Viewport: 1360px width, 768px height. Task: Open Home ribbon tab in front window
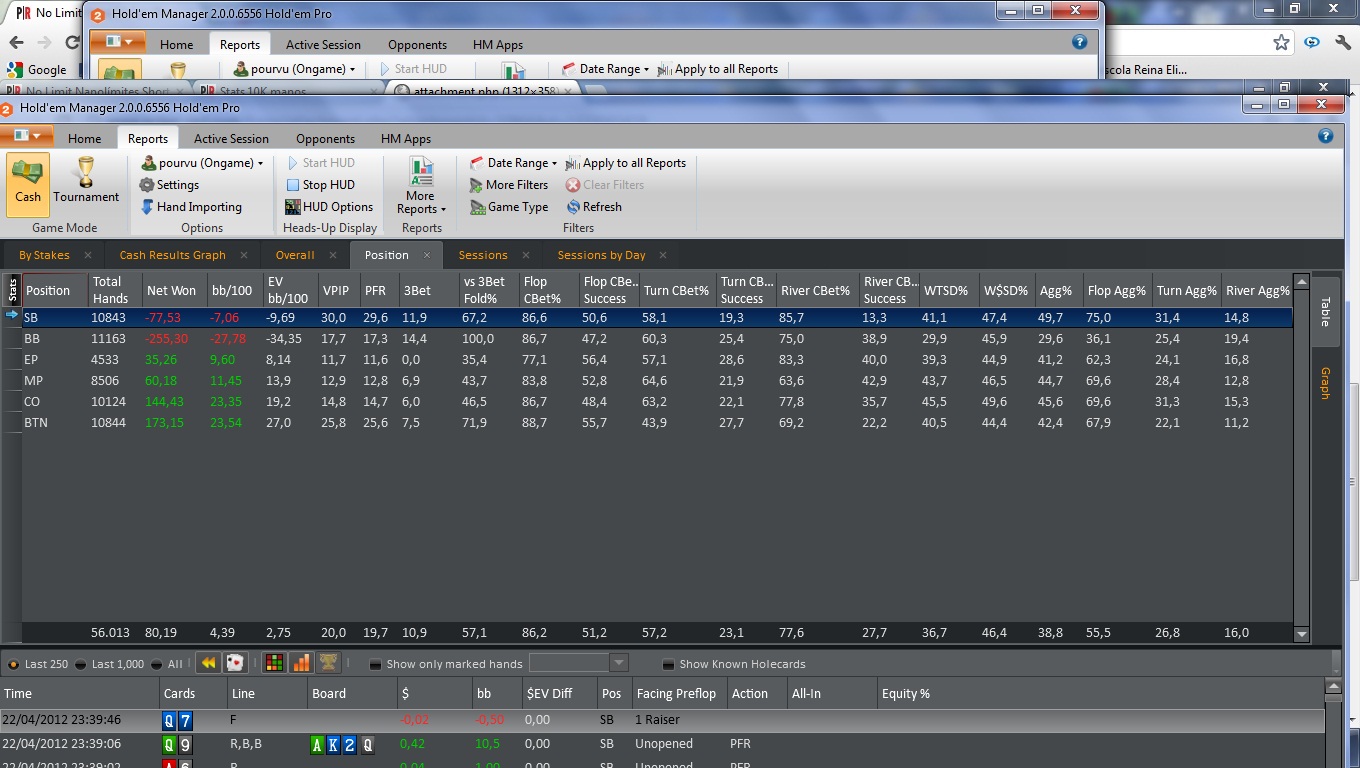tap(84, 139)
